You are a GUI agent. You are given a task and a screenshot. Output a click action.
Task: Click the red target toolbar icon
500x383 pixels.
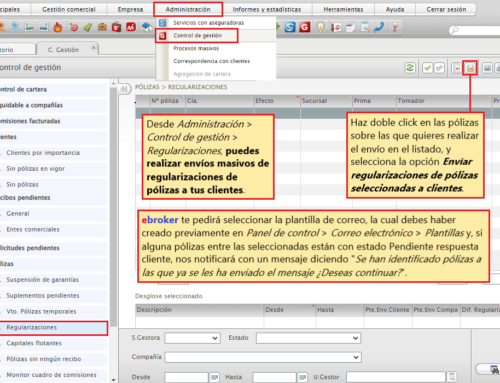point(74,27)
